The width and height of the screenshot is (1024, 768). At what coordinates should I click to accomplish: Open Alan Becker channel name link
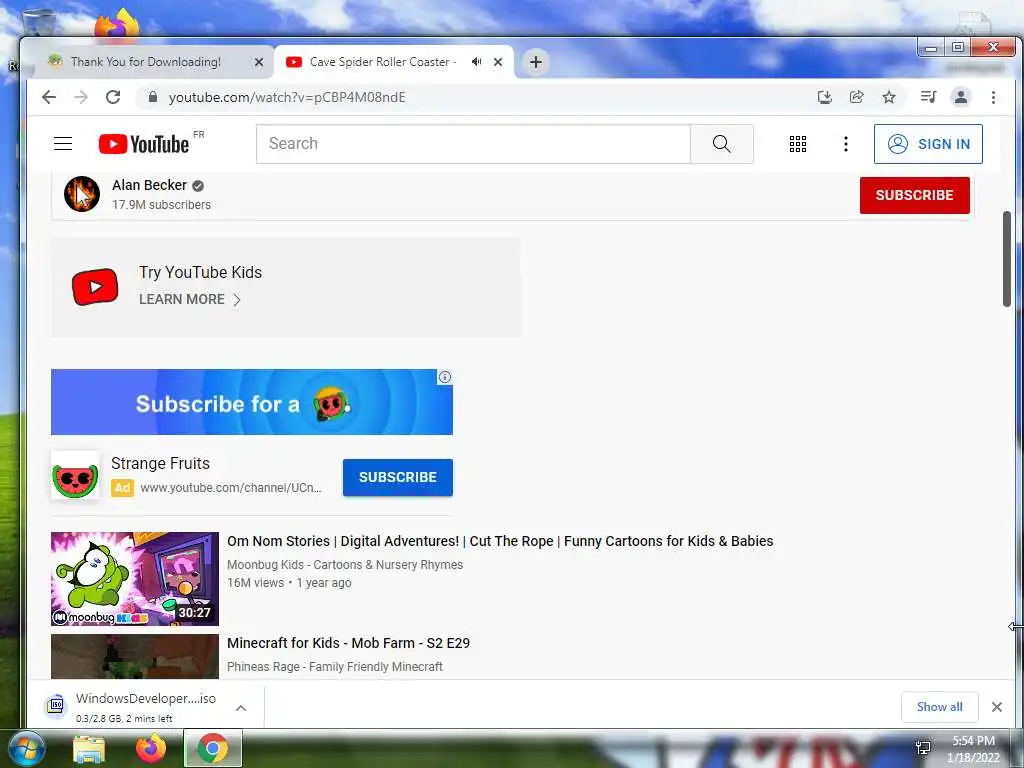(x=150, y=185)
